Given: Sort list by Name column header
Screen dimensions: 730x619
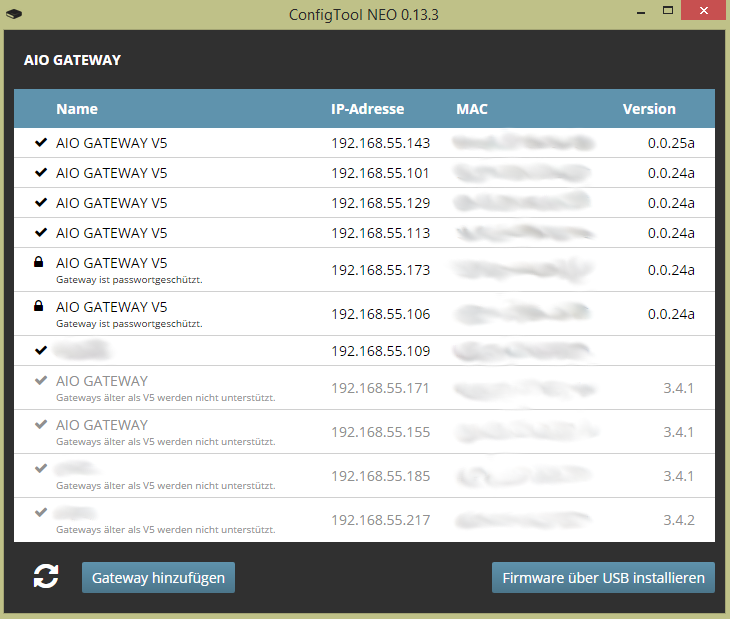Looking at the screenshot, I should (x=77, y=109).
